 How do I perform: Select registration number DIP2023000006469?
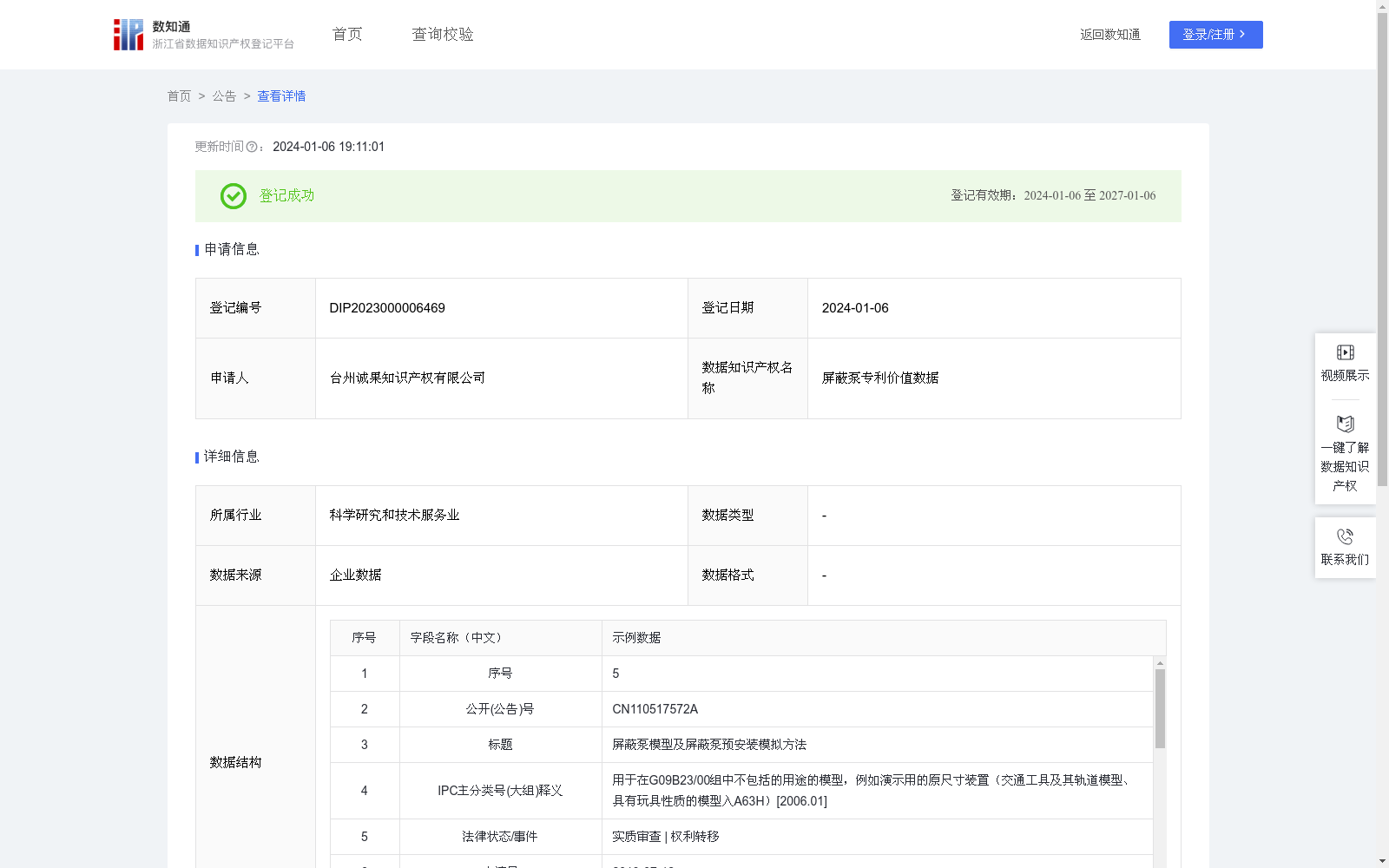coord(387,308)
